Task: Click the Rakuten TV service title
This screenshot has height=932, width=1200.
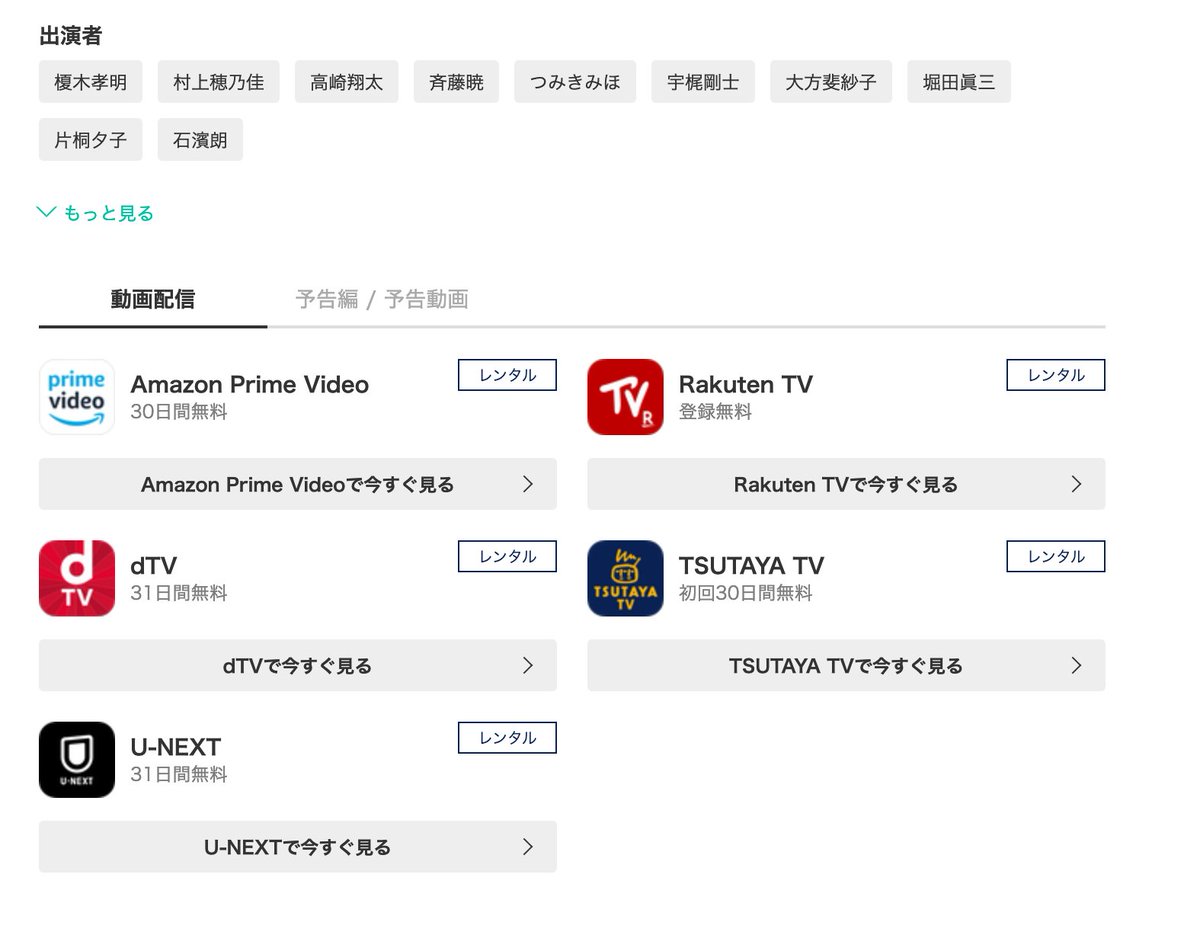Action: (x=746, y=385)
